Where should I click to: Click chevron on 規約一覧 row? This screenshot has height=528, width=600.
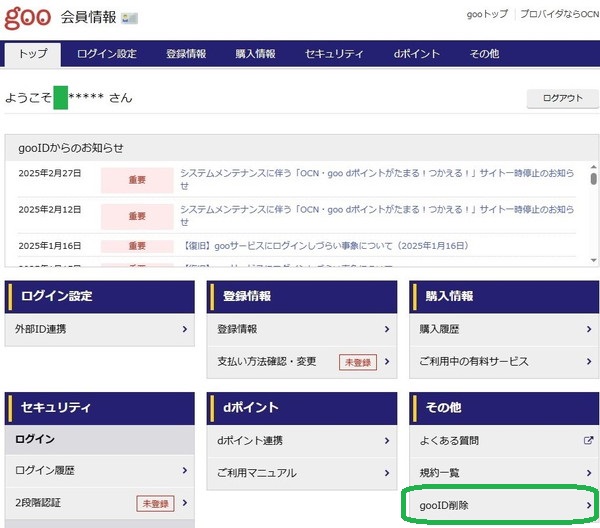click(x=589, y=473)
